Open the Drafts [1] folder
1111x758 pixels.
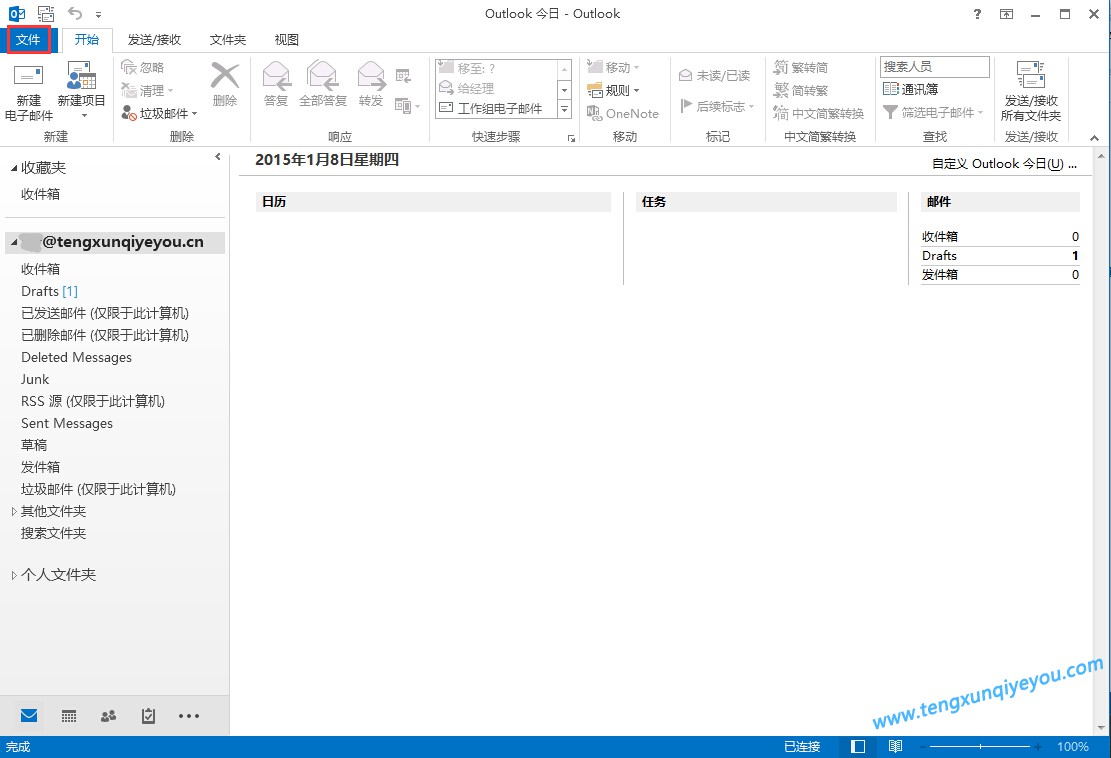pyautogui.click(x=50, y=291)
